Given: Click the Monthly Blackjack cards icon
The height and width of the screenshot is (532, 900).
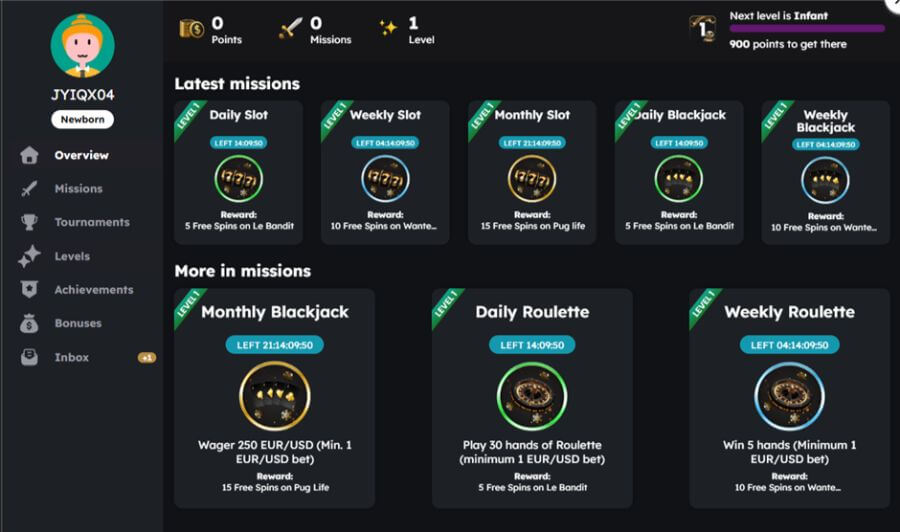Looking at the screenshot, I should (275, 396).
